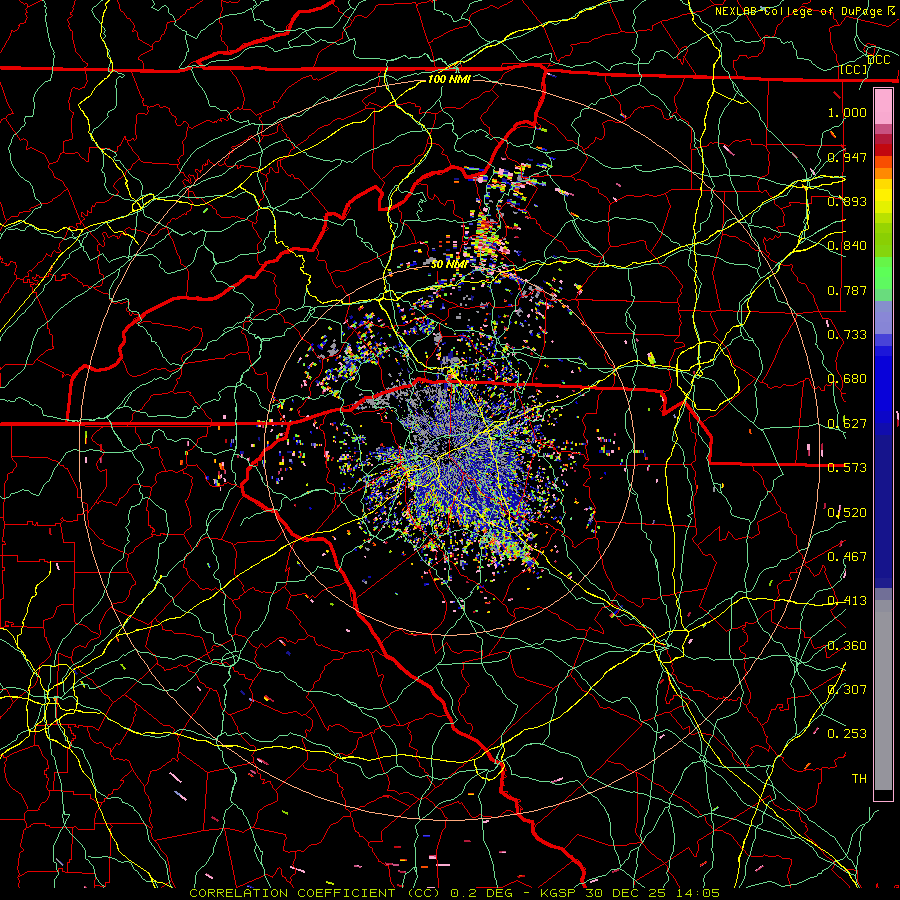
Task: Click the 50 NMI range ring label
Action: coord(449,264)
